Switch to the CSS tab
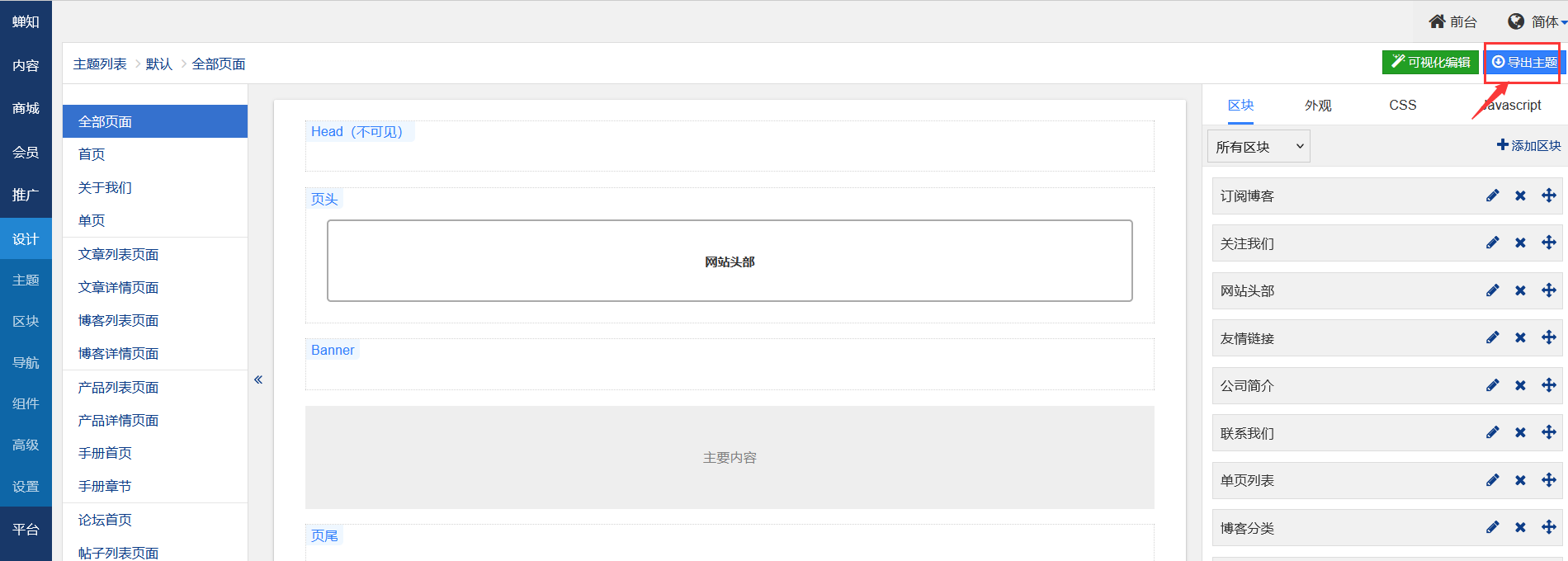The image size is (1568, 561). point(1402,106)
